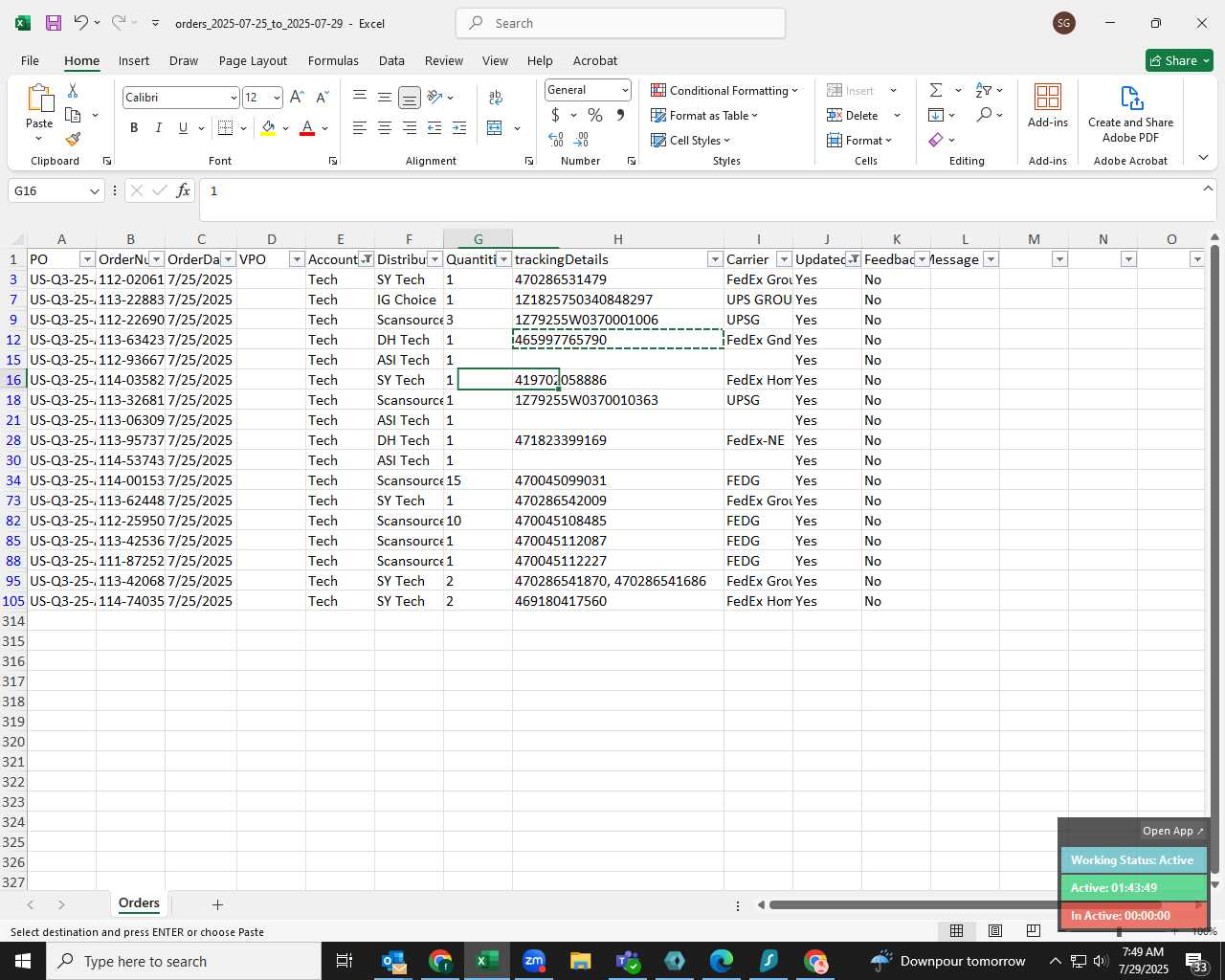Open the trackingDetails column filter dropdown
The image size is (1225, 980).
(x=715, y=259)
